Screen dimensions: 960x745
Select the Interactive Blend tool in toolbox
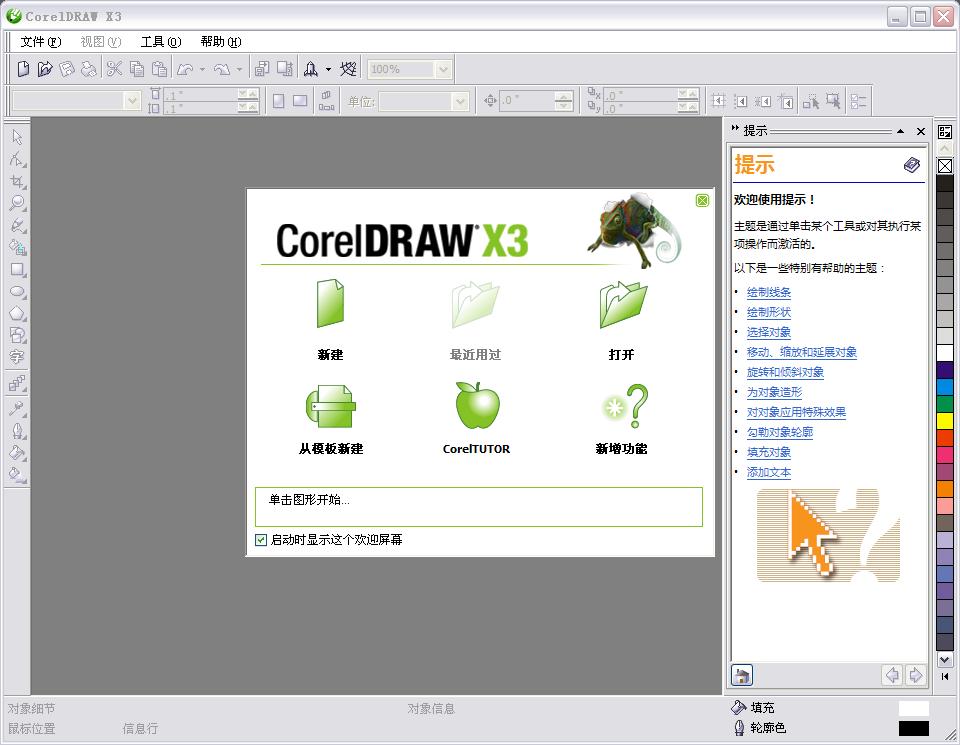[17, 384]
